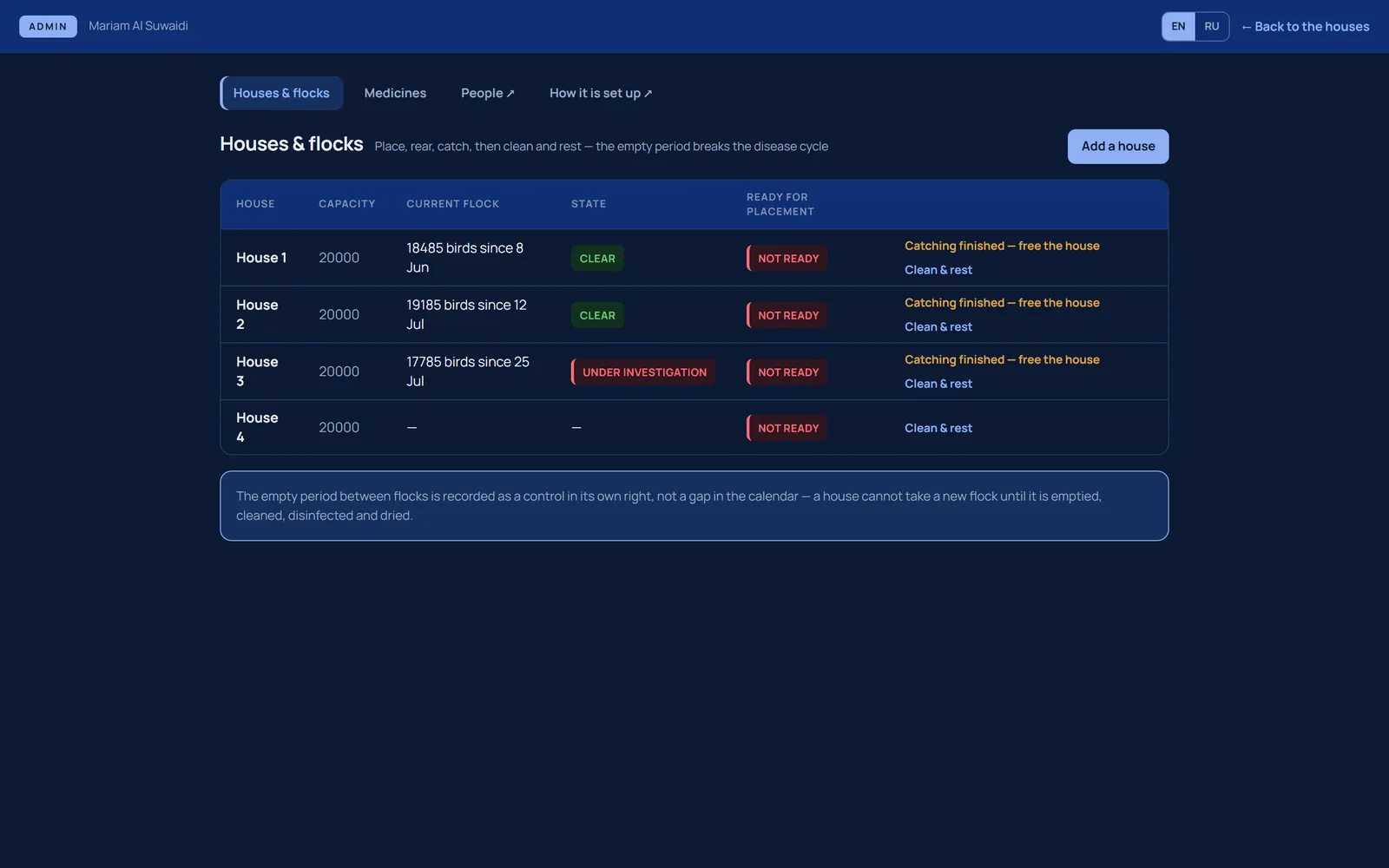
Task: Open the People external tab
Action: (487, 93)
